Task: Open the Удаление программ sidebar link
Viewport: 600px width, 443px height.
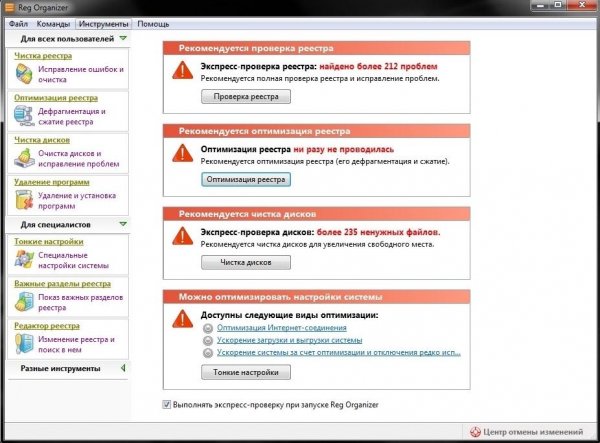Action: [52, 182]
